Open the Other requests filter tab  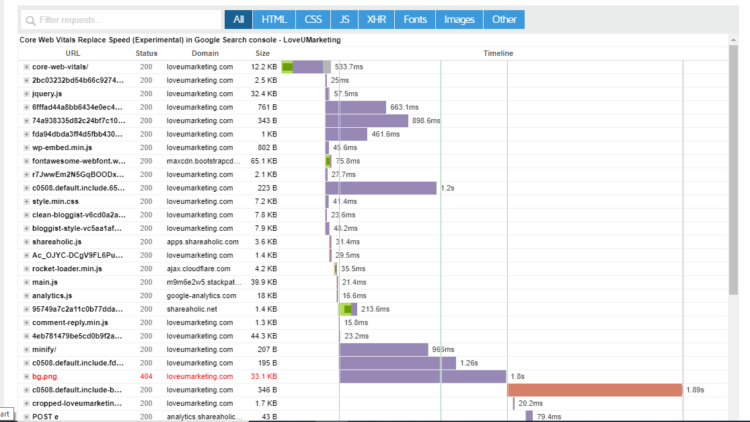point(504,20)
